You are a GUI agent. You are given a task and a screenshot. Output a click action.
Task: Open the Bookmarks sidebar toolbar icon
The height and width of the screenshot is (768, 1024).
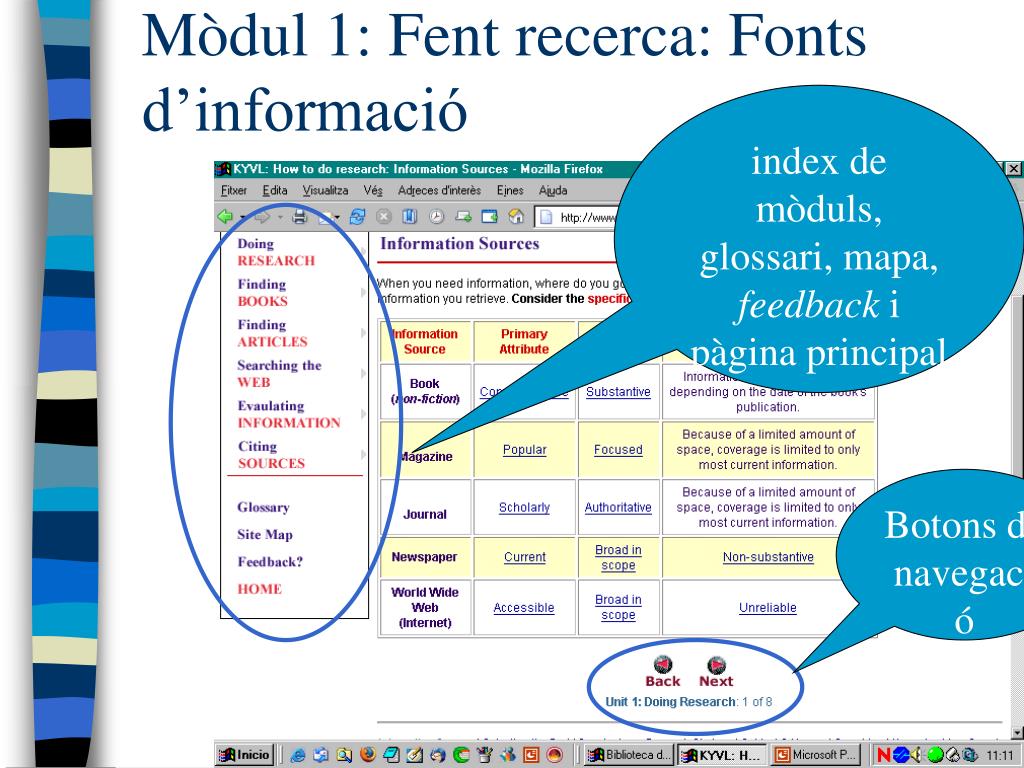pyautogui.click(x=409, y=216)
